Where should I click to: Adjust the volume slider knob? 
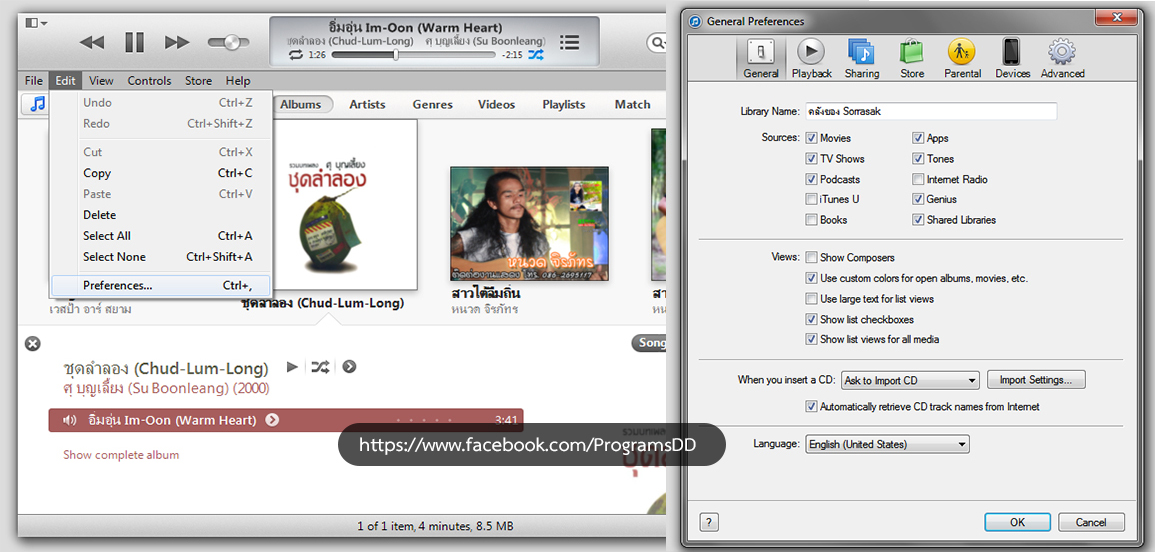click(x=232, y=42)
